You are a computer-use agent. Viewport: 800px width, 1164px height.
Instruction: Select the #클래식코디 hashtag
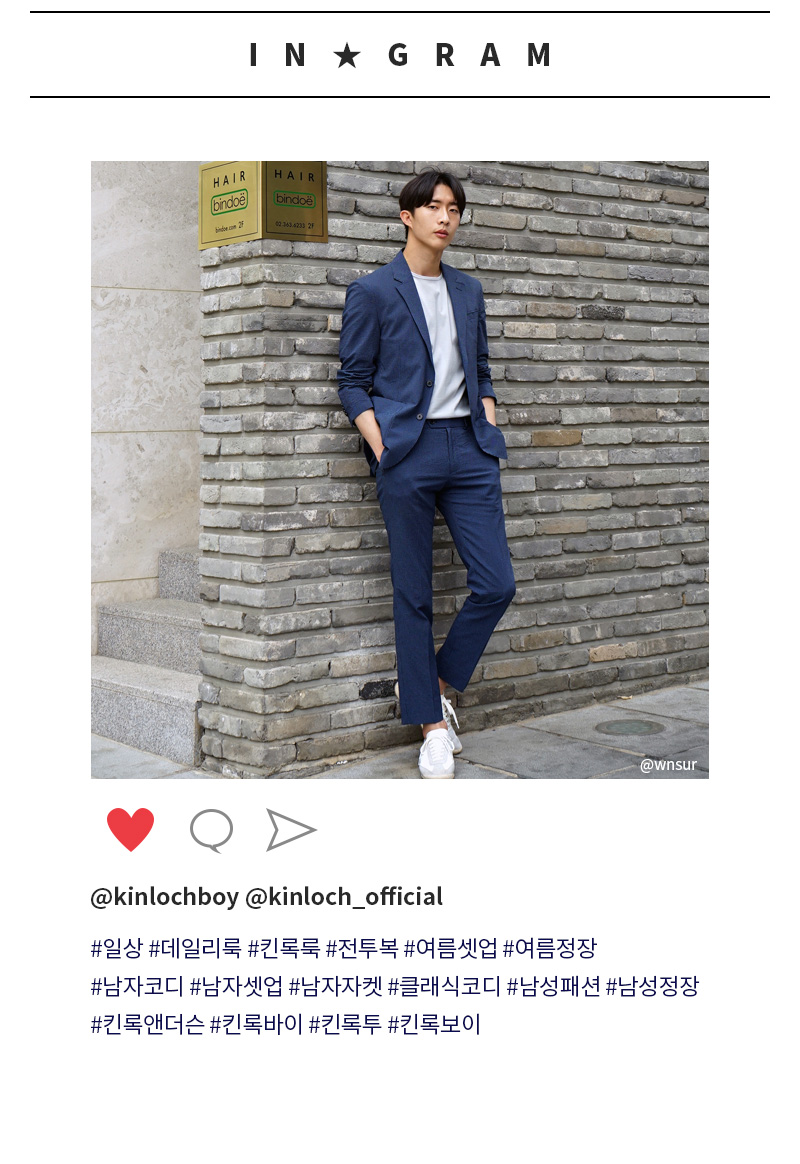(445, 987)
